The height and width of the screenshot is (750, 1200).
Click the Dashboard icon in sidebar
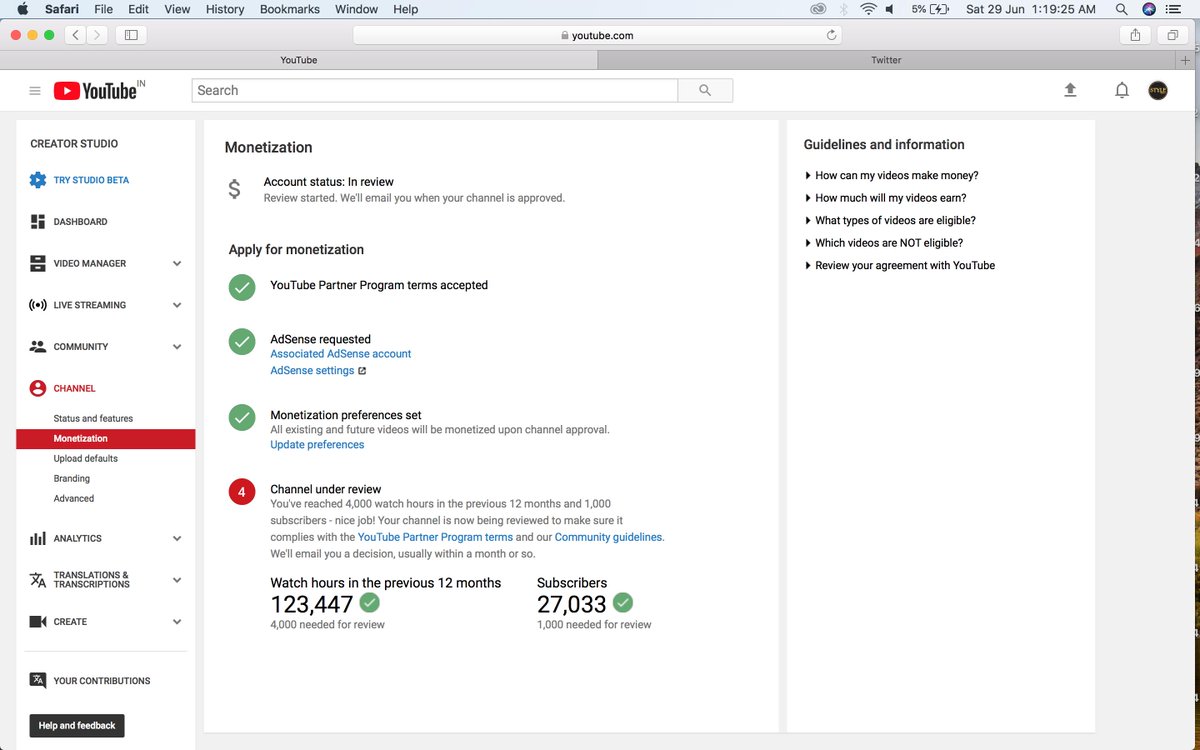[38, 222]
